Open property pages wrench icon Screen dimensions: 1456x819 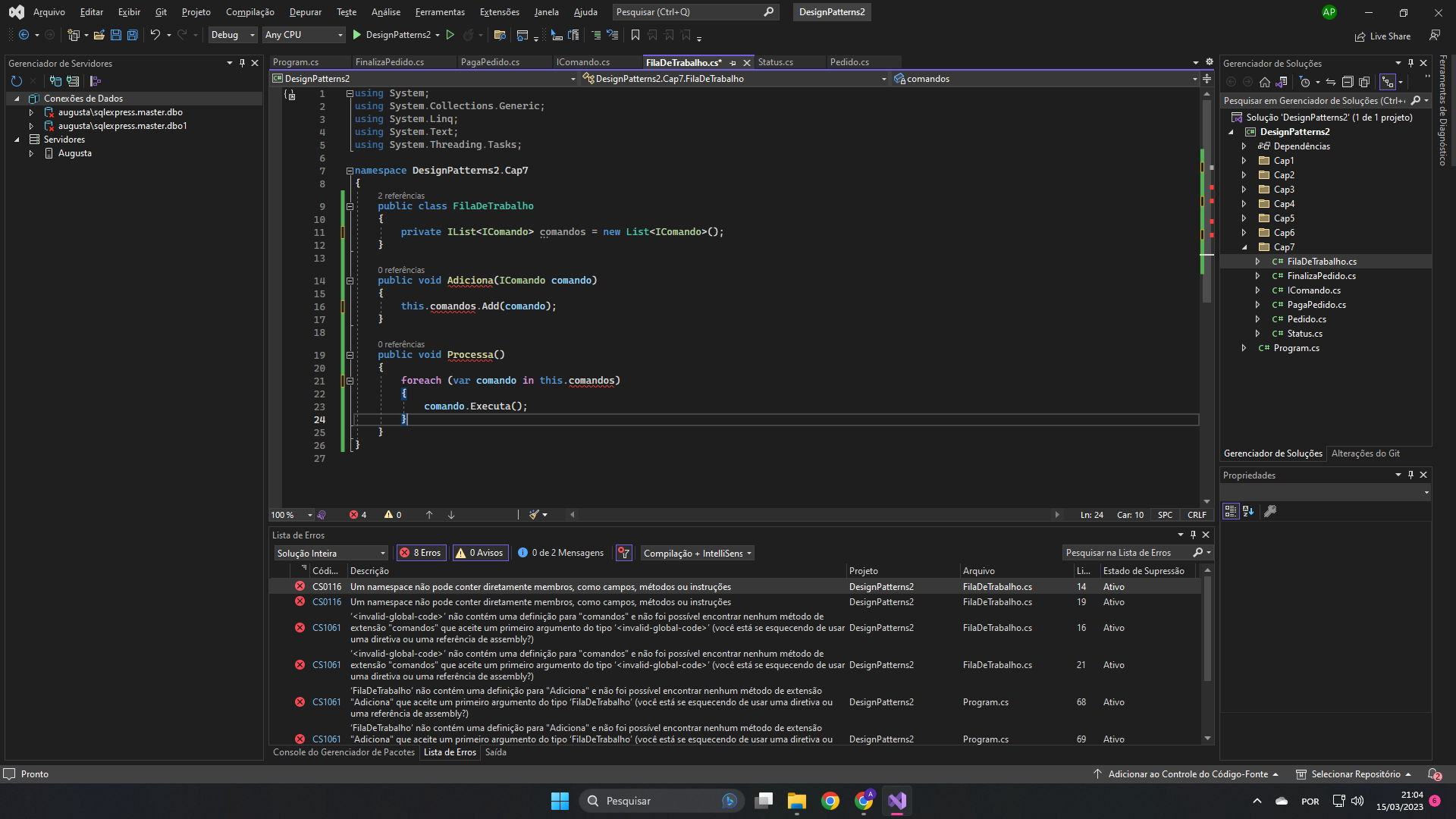1270,512
